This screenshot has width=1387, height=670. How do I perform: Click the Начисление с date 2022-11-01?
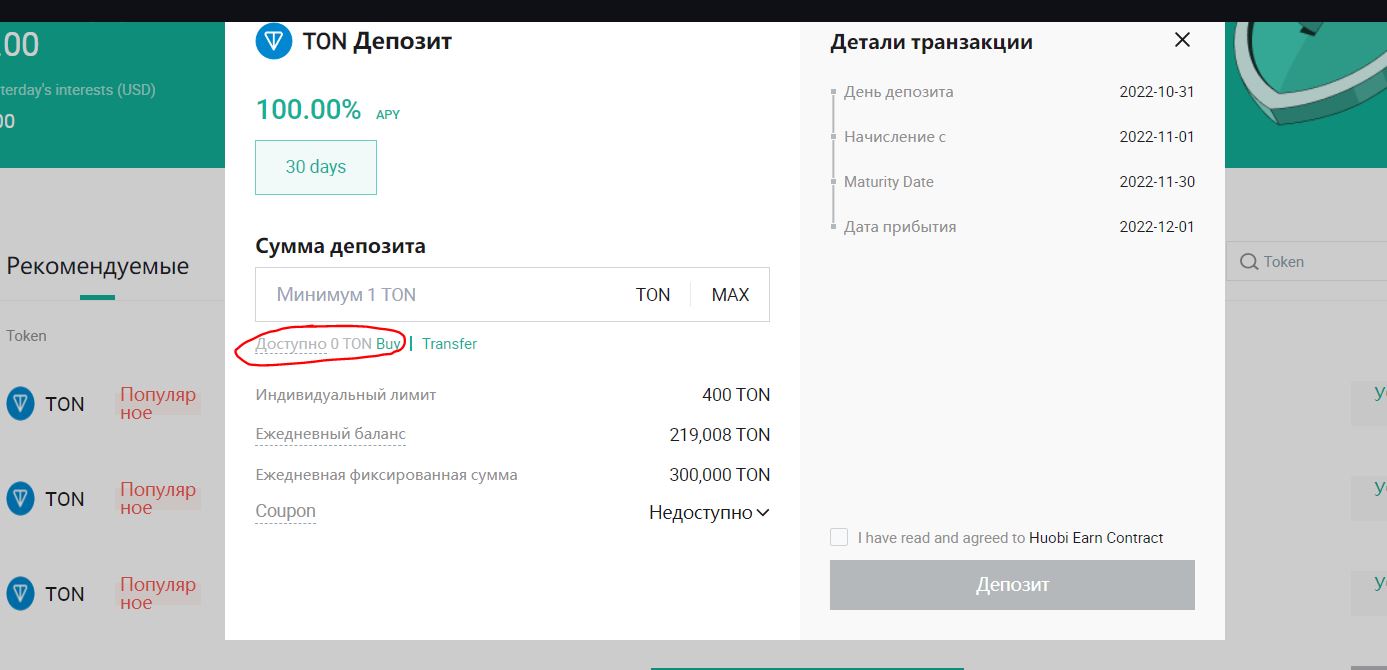click(1157, 137)
